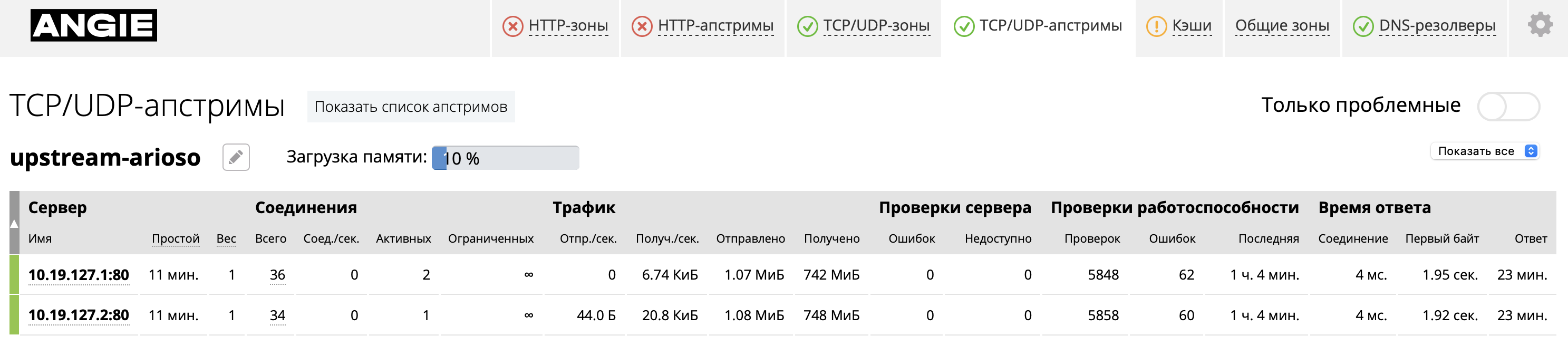Sort by the Вес column header
Screen dimensions: 1568x364
(226, 238)
